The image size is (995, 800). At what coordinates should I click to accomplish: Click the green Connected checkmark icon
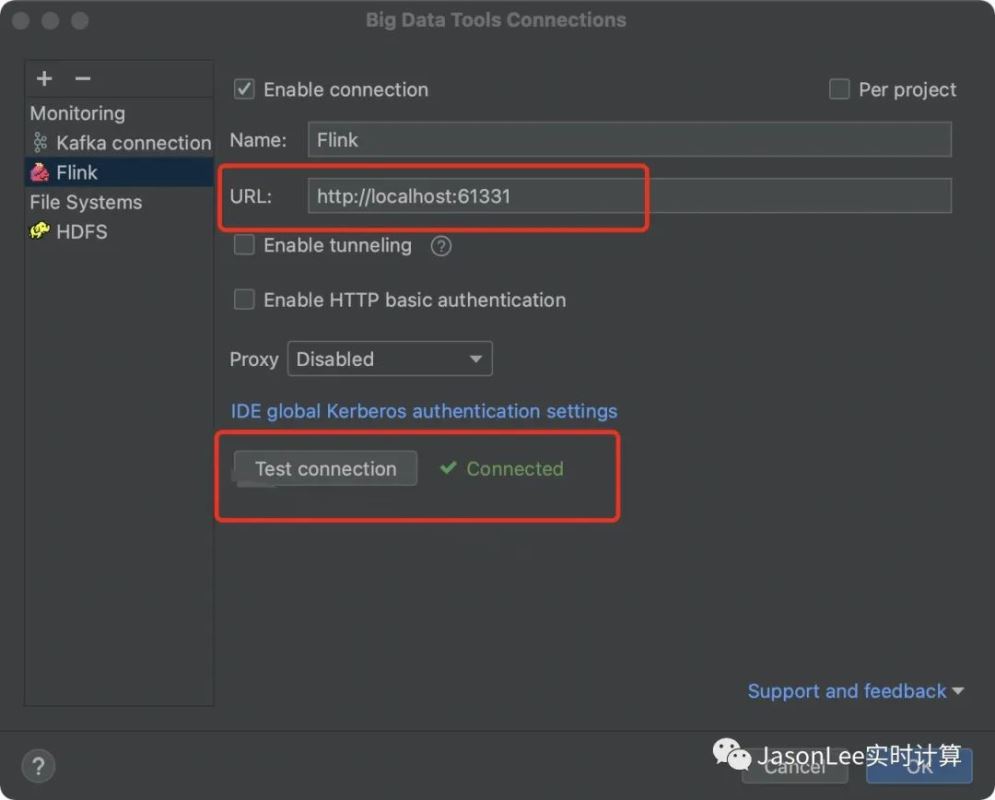coord(448,468)
